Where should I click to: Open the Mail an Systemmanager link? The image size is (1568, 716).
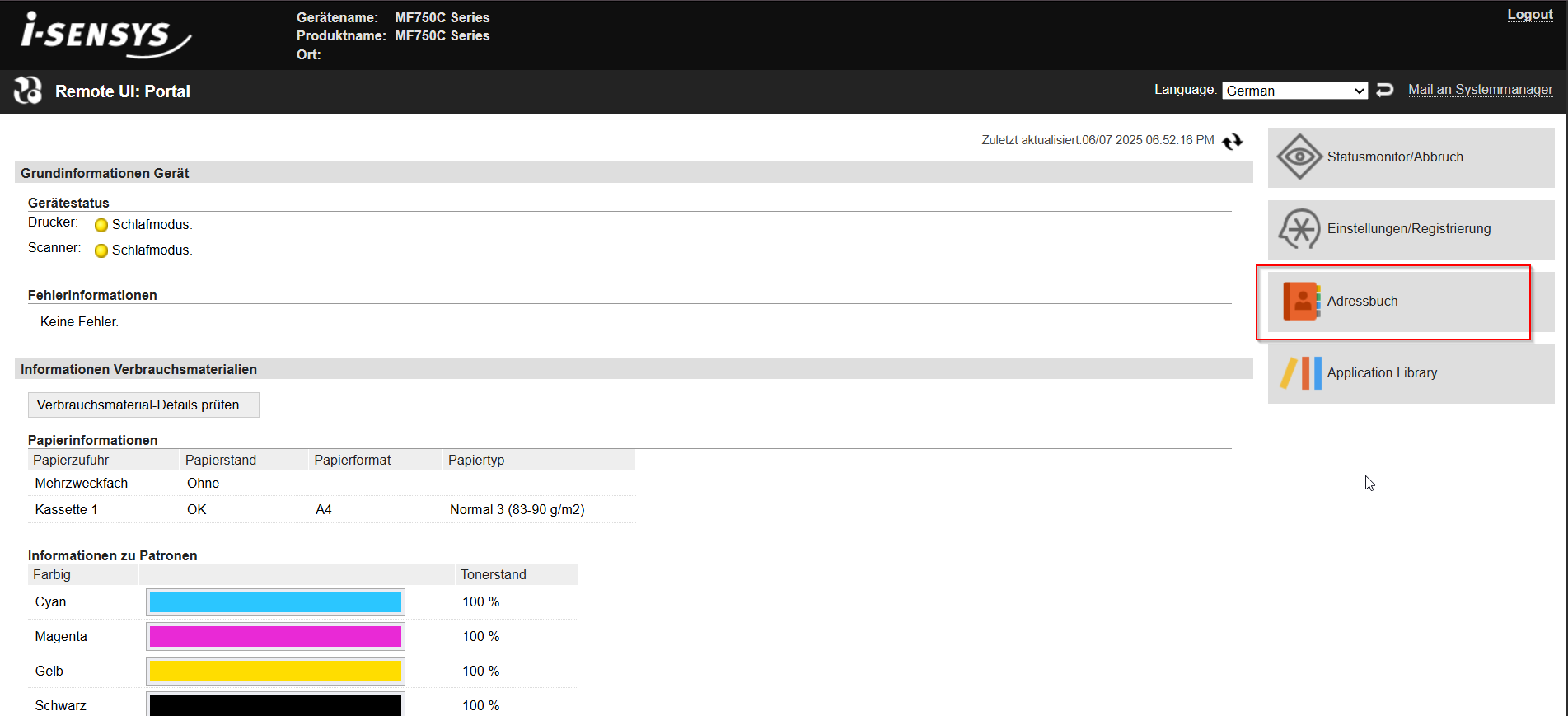[x=1480, y=90]
